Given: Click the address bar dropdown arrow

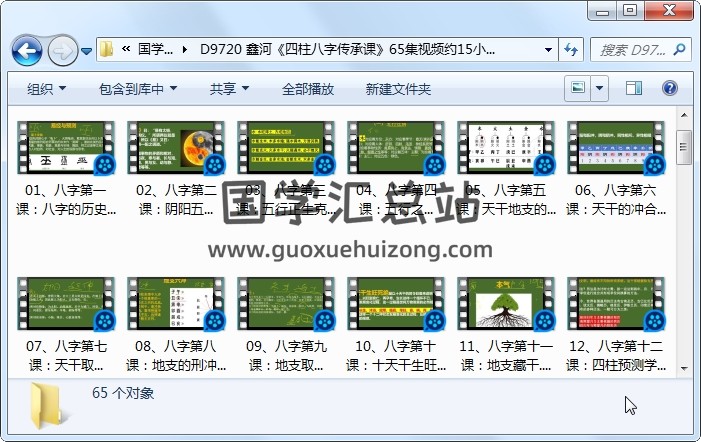Looking at the screenshot, I should (548, 49).
